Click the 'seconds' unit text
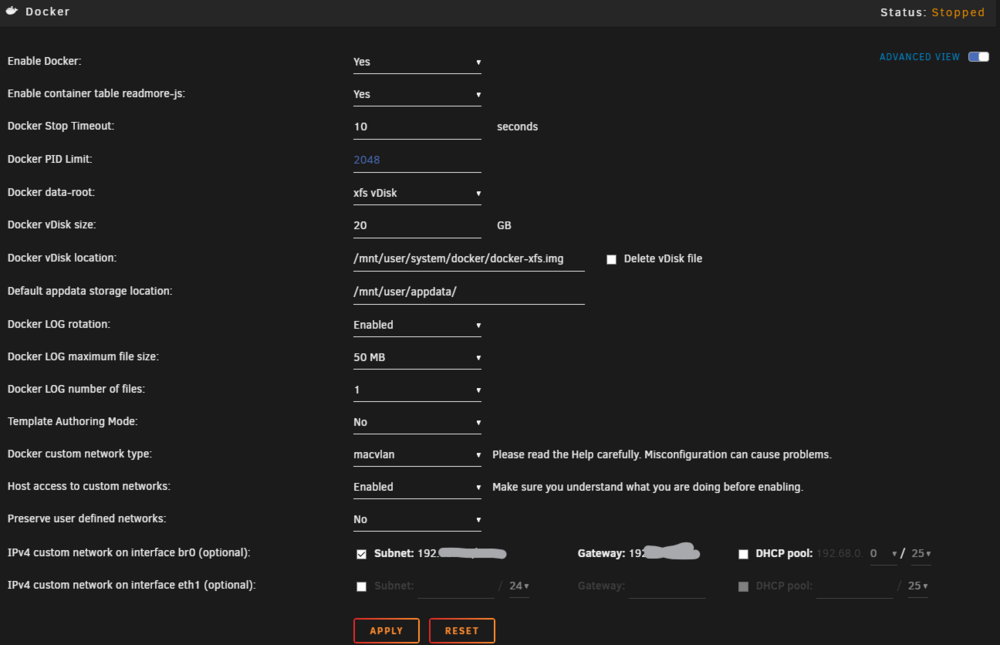Image resolution: width=1000 pixels, height=645 pixels. (x=517, y=127)
